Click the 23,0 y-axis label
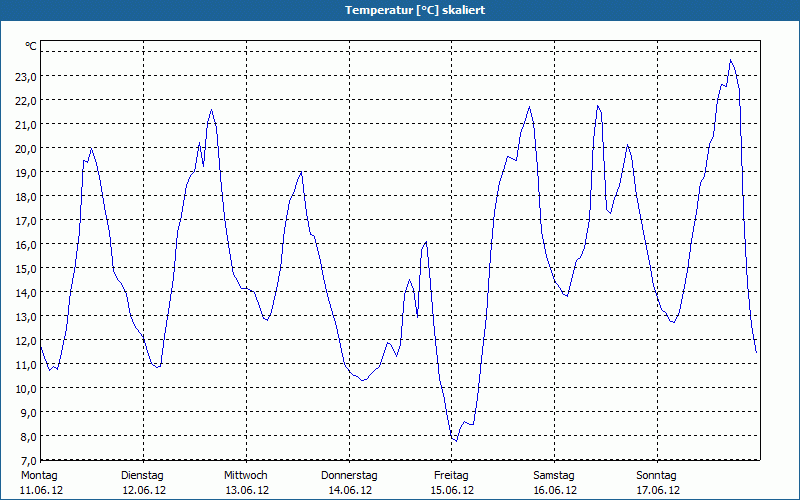The image size is (800, 500). pyautogui.click(x=27, y=77)
